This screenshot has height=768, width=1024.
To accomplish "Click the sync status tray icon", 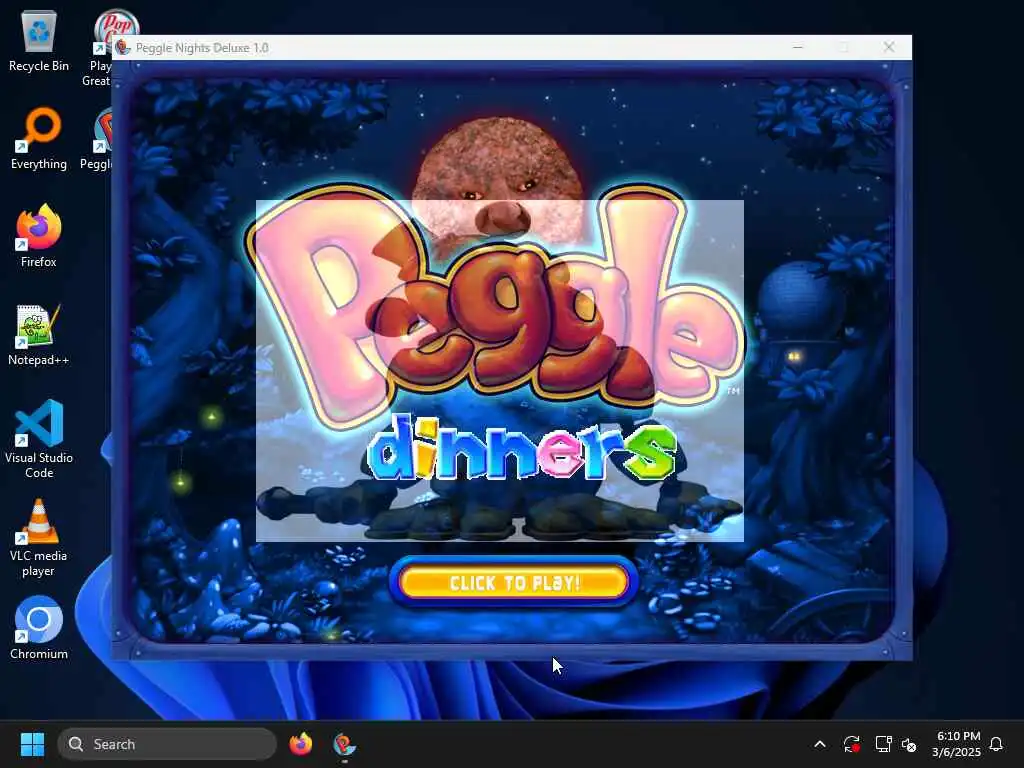I will click(852, 744).
